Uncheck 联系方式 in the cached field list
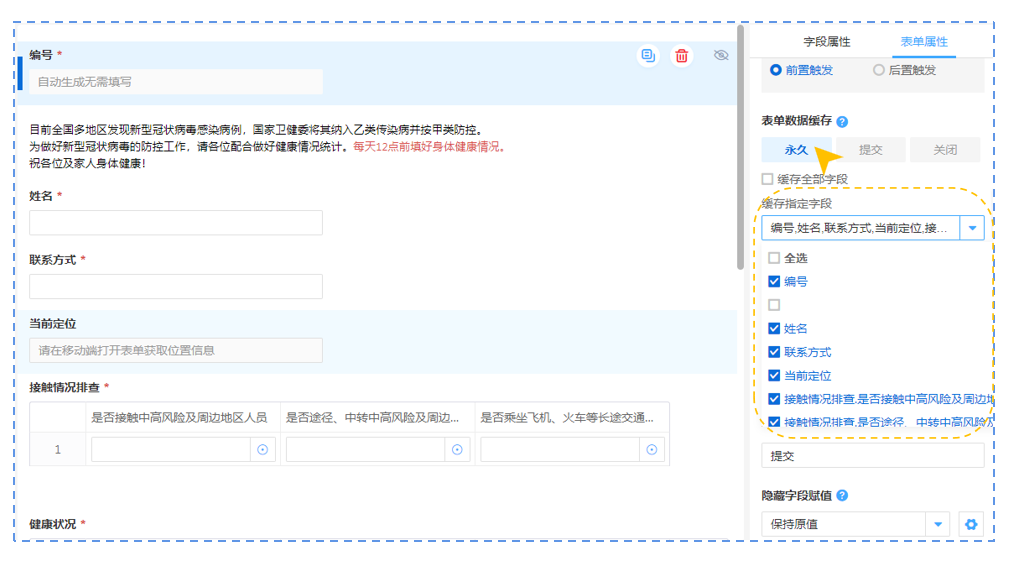This screenshot has width=1014, height=561. tap(774, 352)
